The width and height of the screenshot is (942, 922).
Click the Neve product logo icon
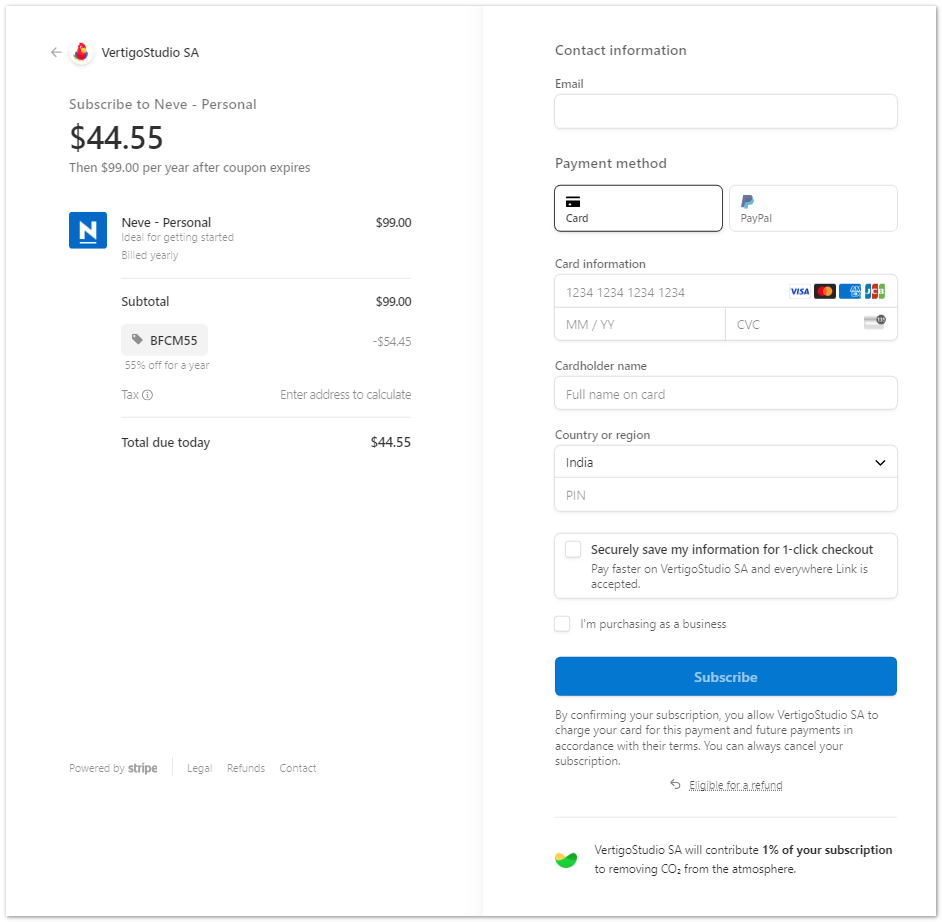pyautogui.click(x=88, y=230)
